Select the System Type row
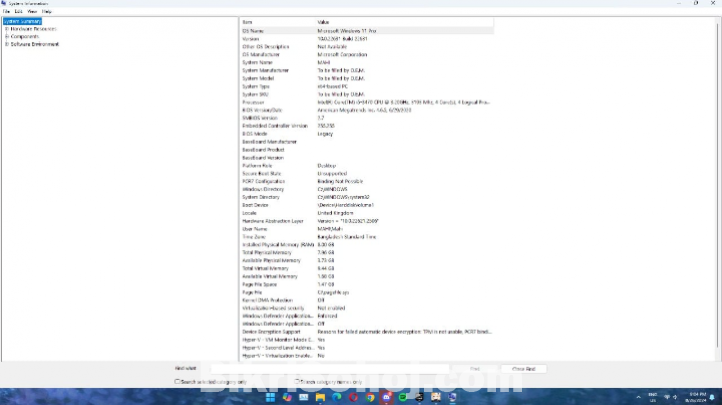Image resolution: width=722 pixels, height=405 pixels. [x=367, y=86]
